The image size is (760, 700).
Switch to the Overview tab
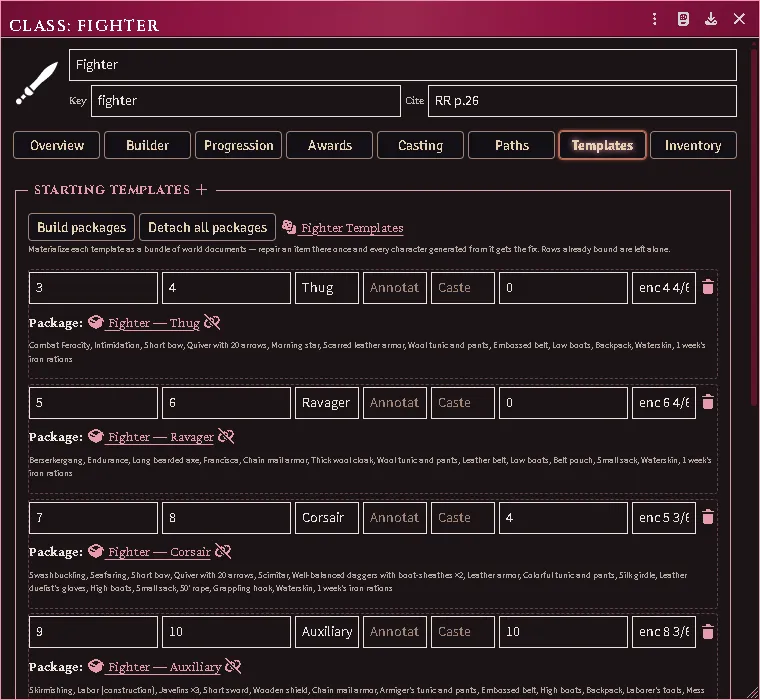pyautogui.click(x=57, y=145)
